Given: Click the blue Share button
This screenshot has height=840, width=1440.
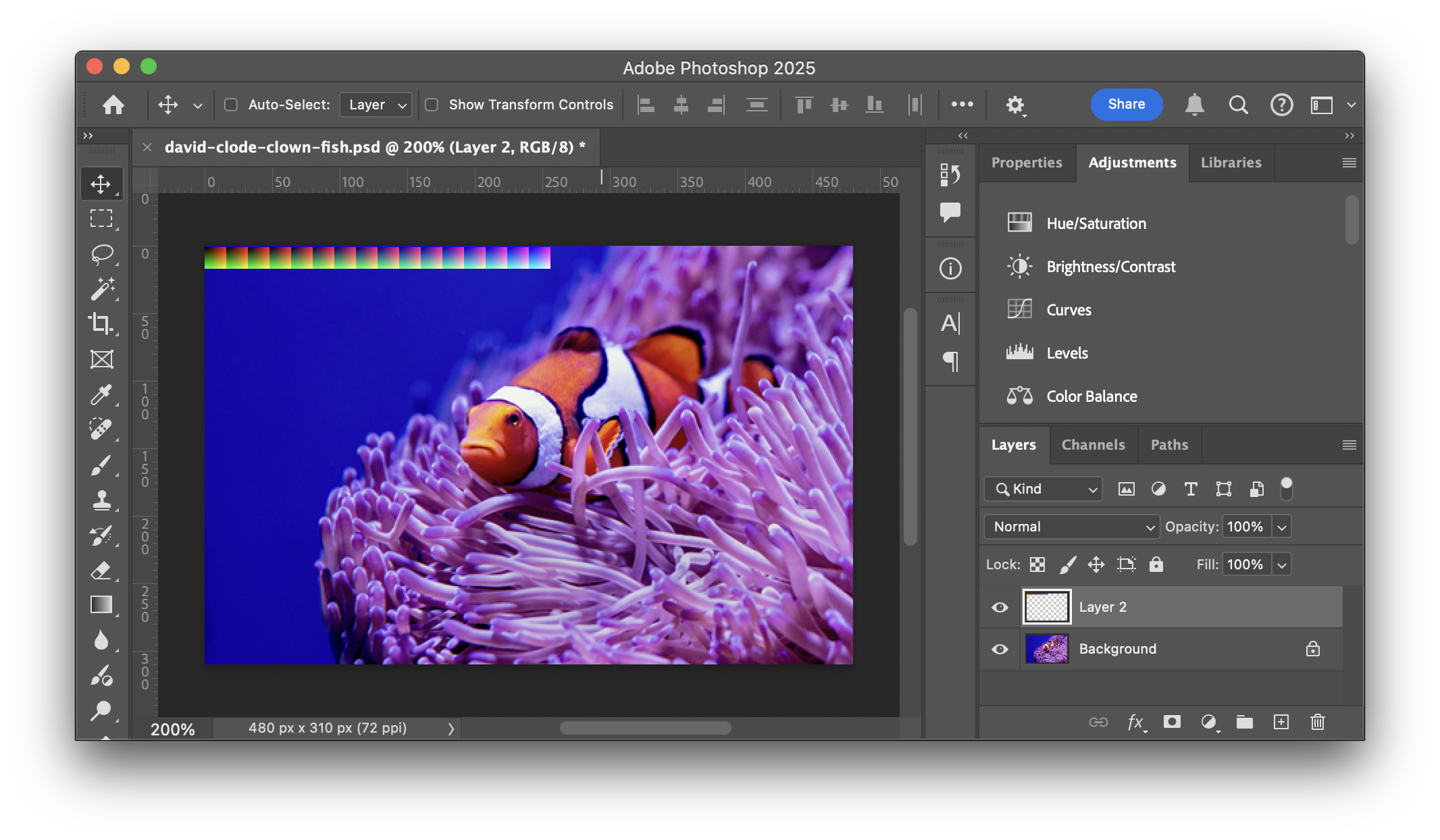Looking at the screenshot, I should coord(1126,105).
